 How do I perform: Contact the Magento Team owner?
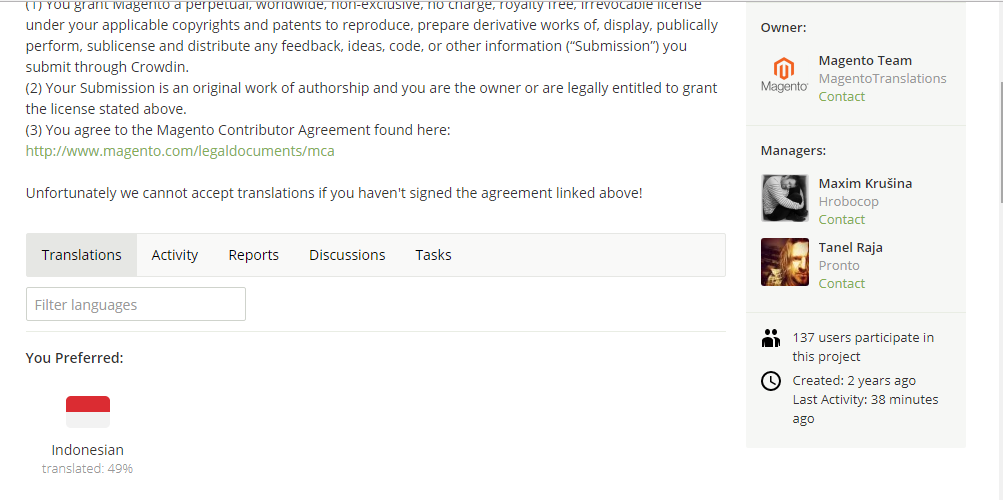841,97
